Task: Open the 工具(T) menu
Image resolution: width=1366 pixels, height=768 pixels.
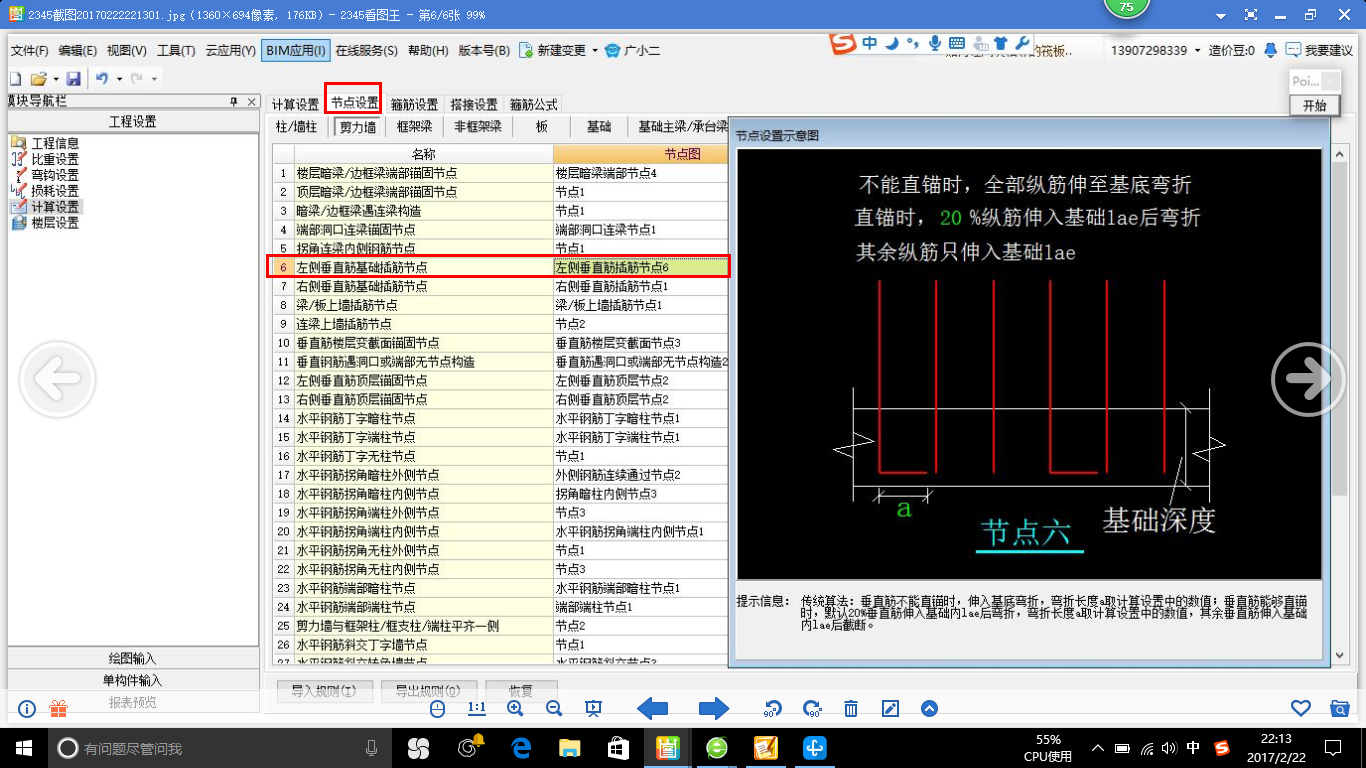Action: 176,51
